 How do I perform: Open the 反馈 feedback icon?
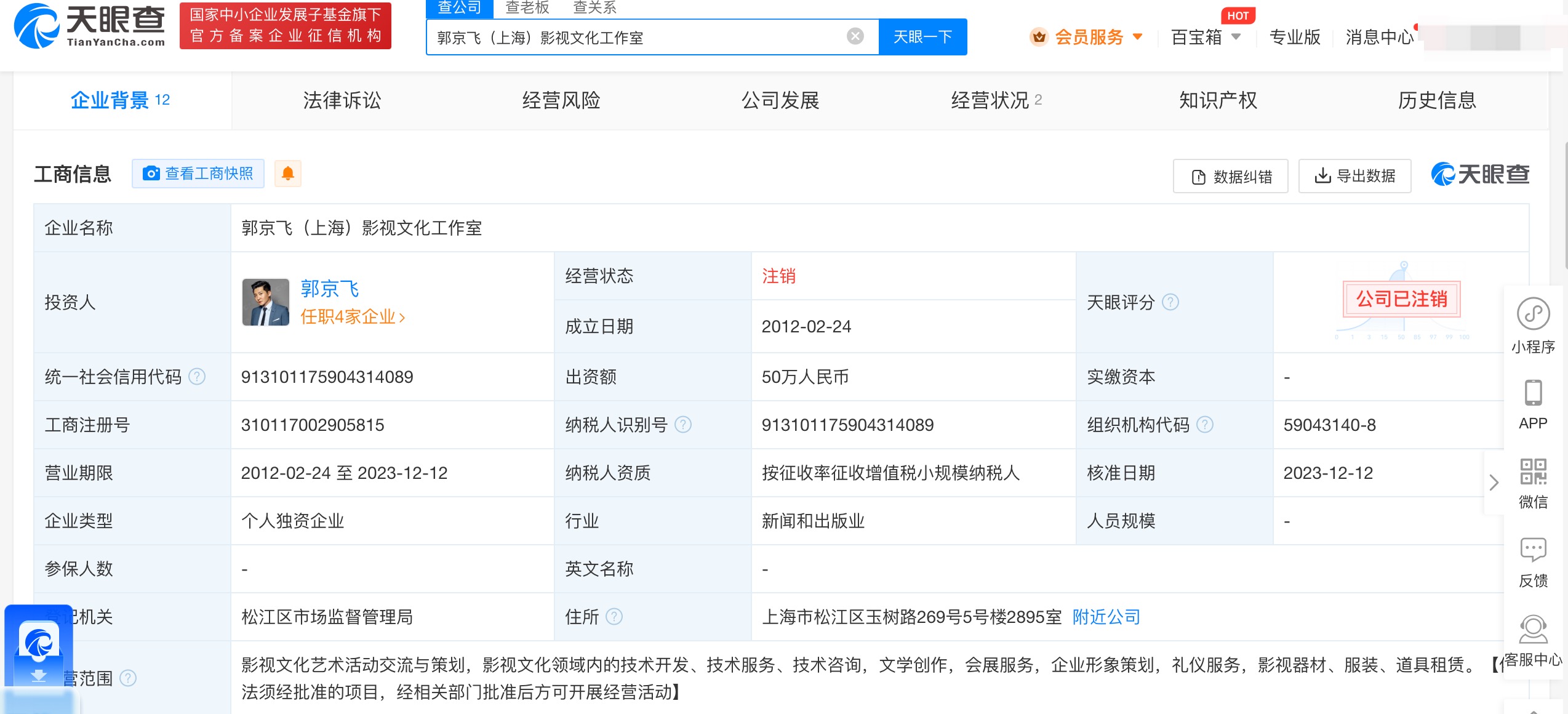pyautogui.click(x=1532, y=550)
